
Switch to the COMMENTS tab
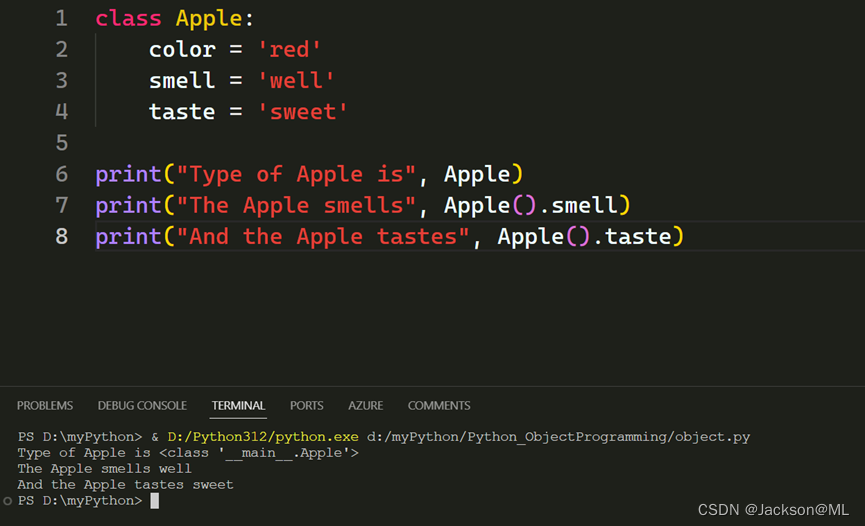(x=439, y=406)
